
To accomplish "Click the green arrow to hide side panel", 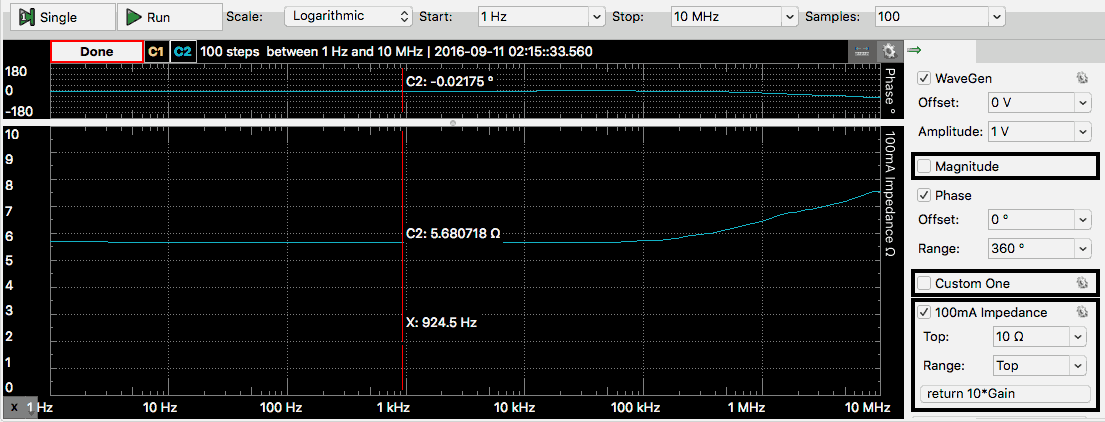I will [914, 50].
